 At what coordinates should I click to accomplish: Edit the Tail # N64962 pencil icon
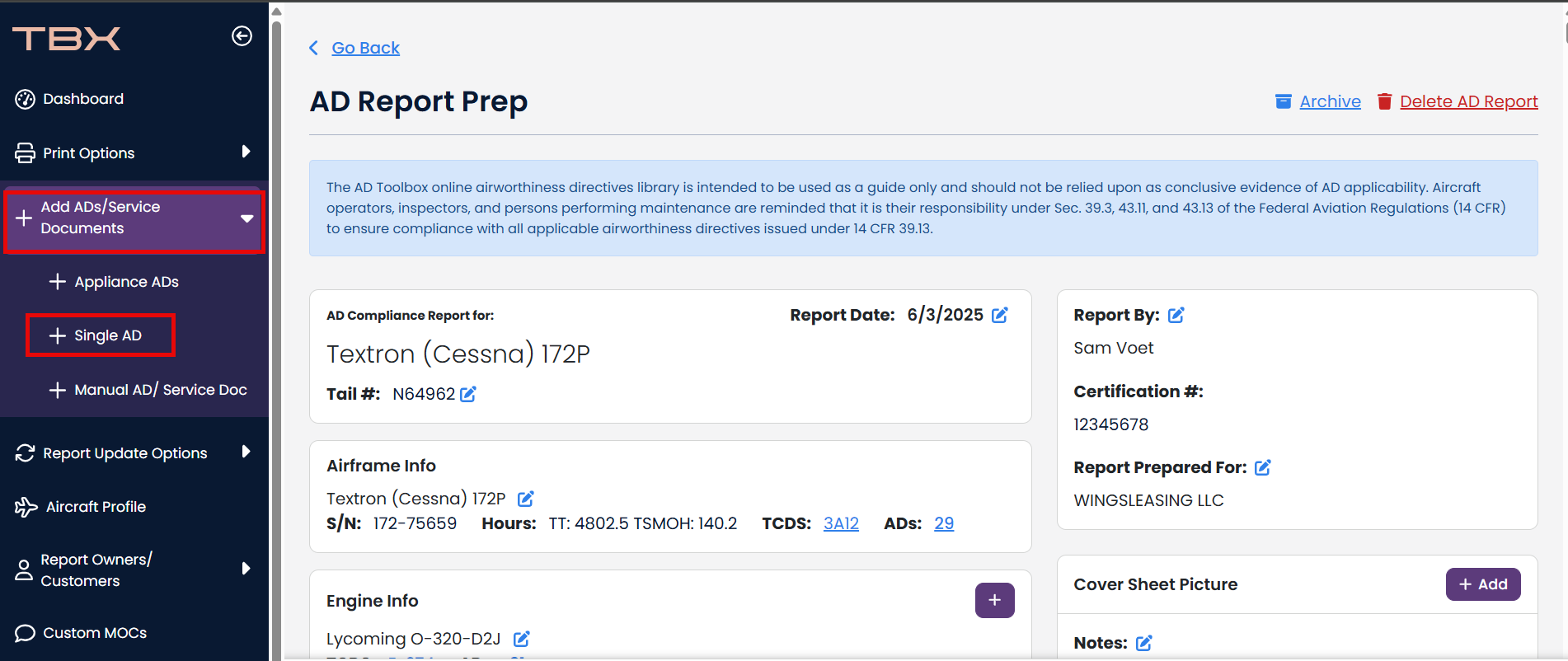pyautogui.click(x=468, y=394)
